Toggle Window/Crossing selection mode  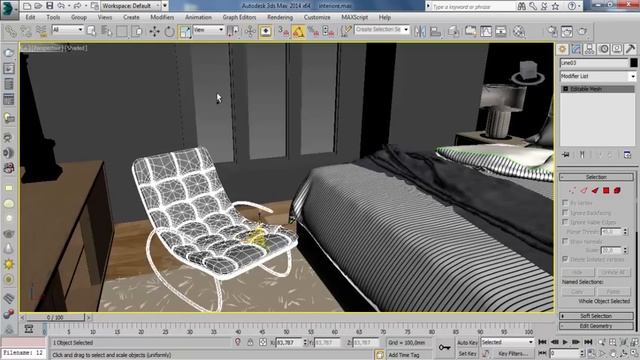137,31
